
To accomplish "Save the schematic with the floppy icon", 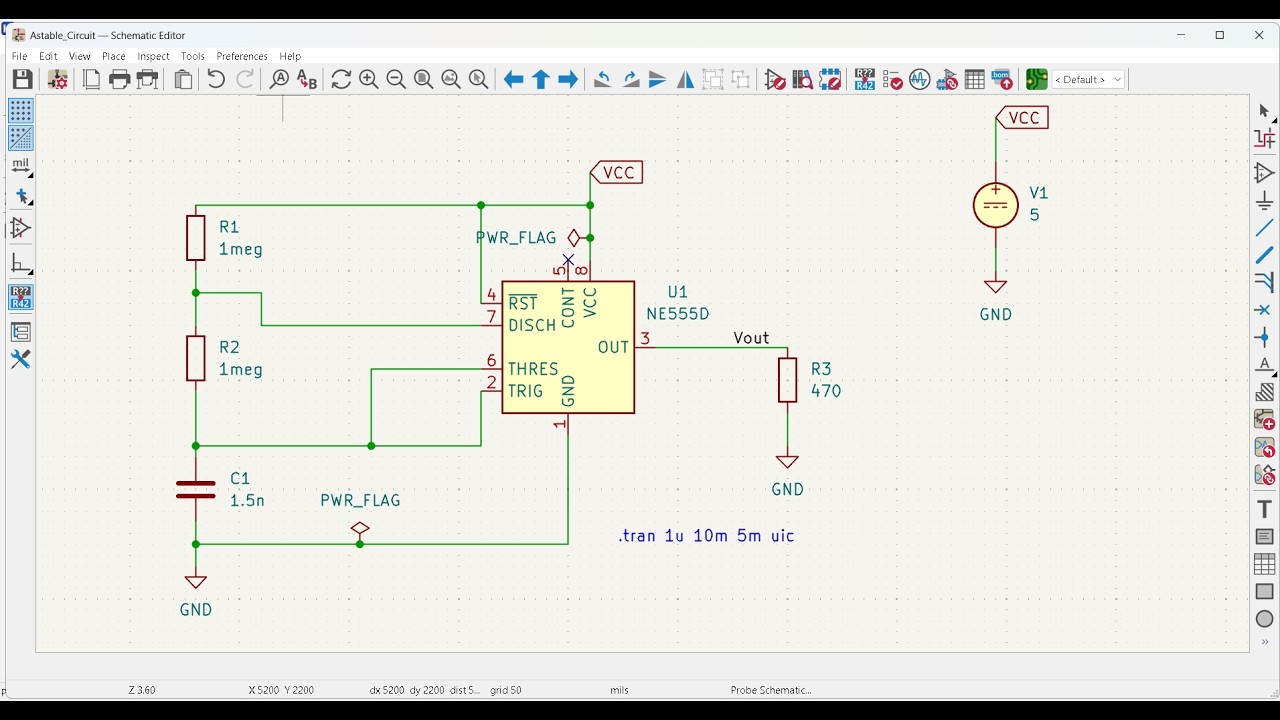I will [22, 79].
